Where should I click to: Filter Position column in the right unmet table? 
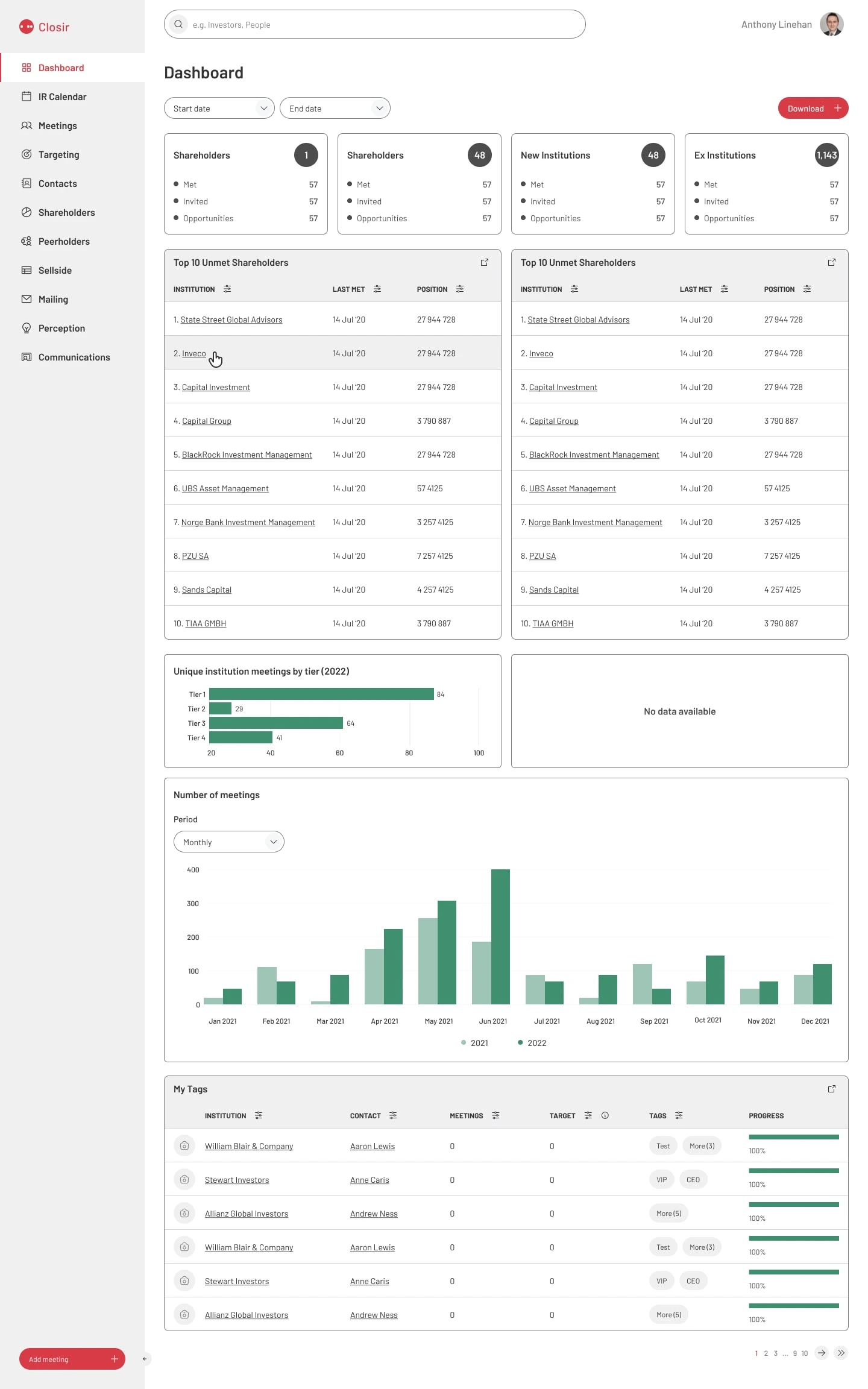(x=807, y=289)
